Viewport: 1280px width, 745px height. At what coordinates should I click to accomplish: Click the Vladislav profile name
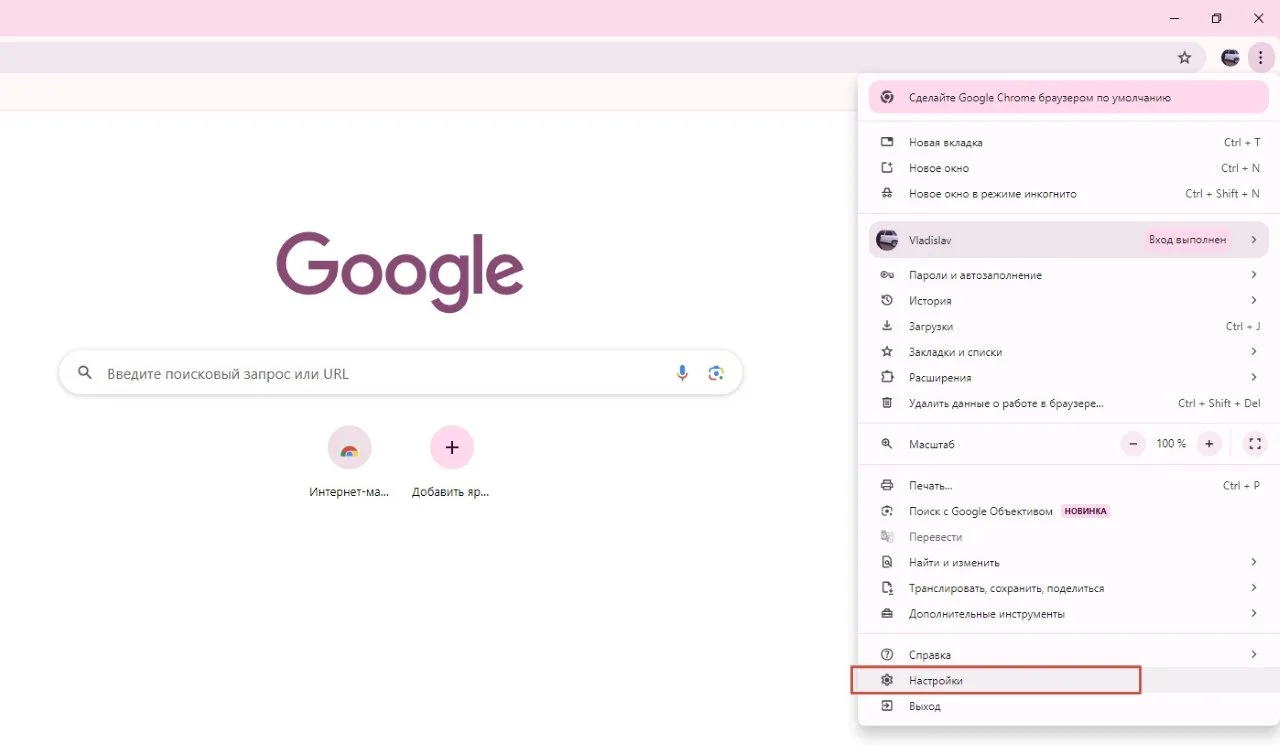tap(931, 240)
